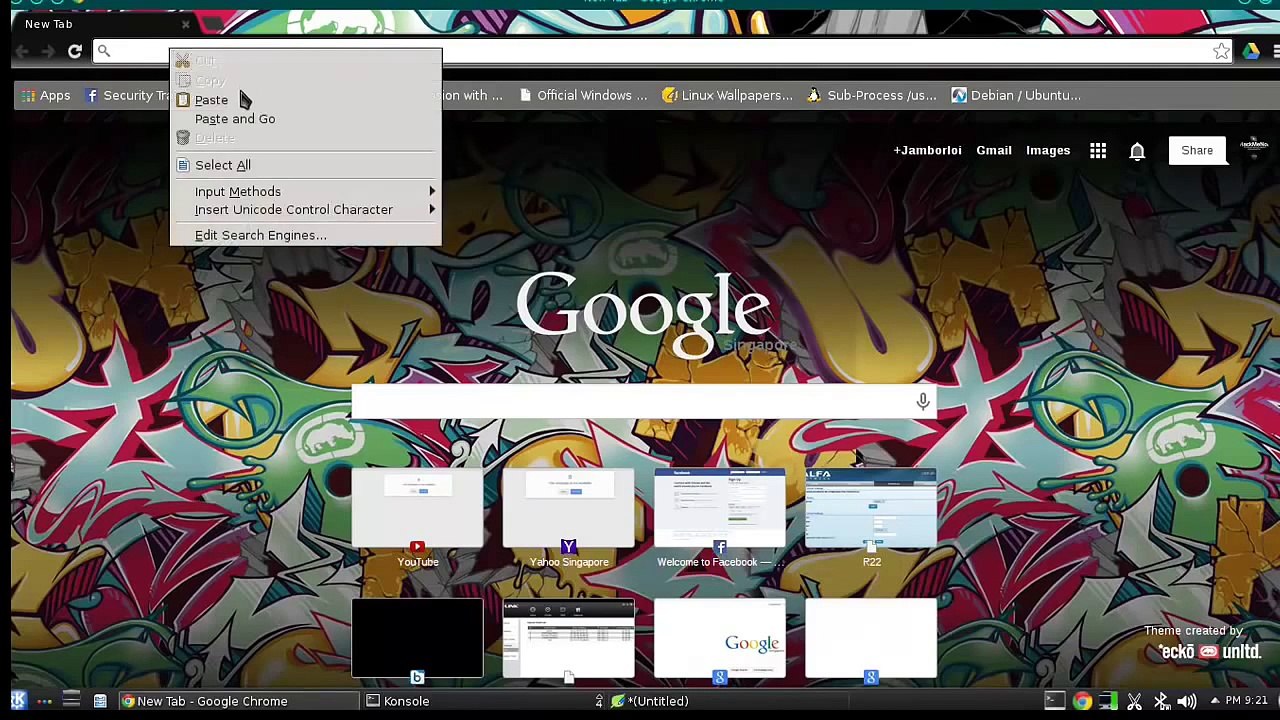Open the Official Windows bookmark

tap(584, 95)
